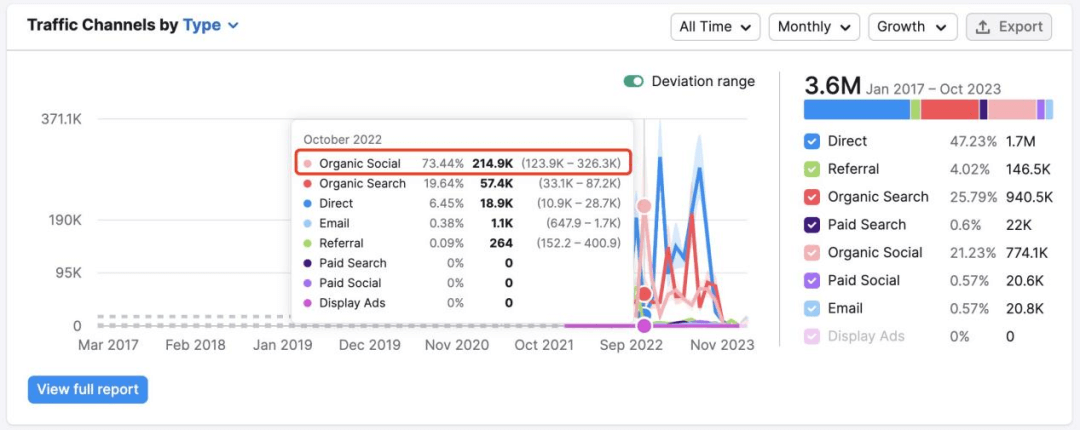Click the 371.1K y-axis label

click(61, 119)
